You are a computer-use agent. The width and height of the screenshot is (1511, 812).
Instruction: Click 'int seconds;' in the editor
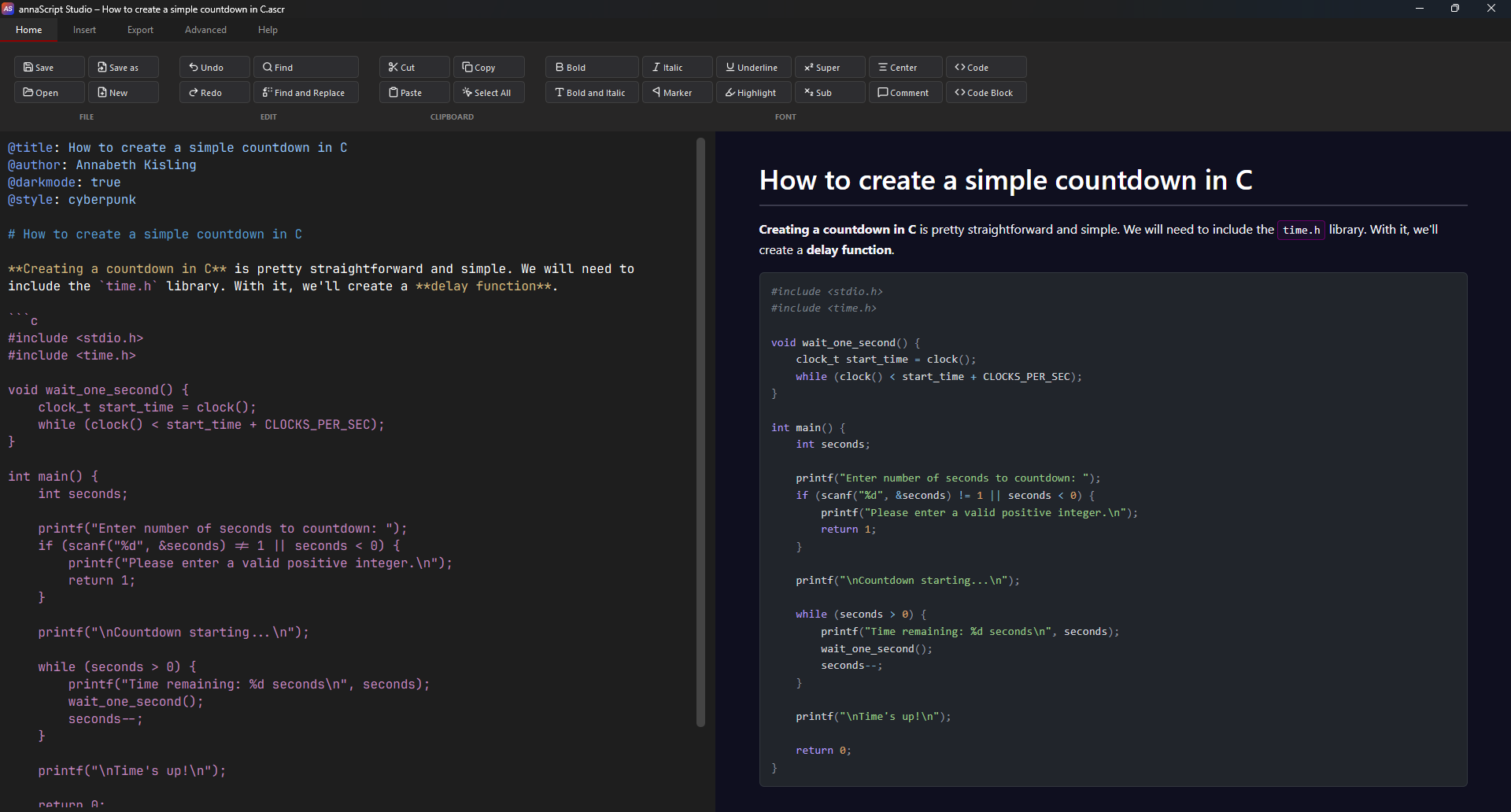point(83,494)
